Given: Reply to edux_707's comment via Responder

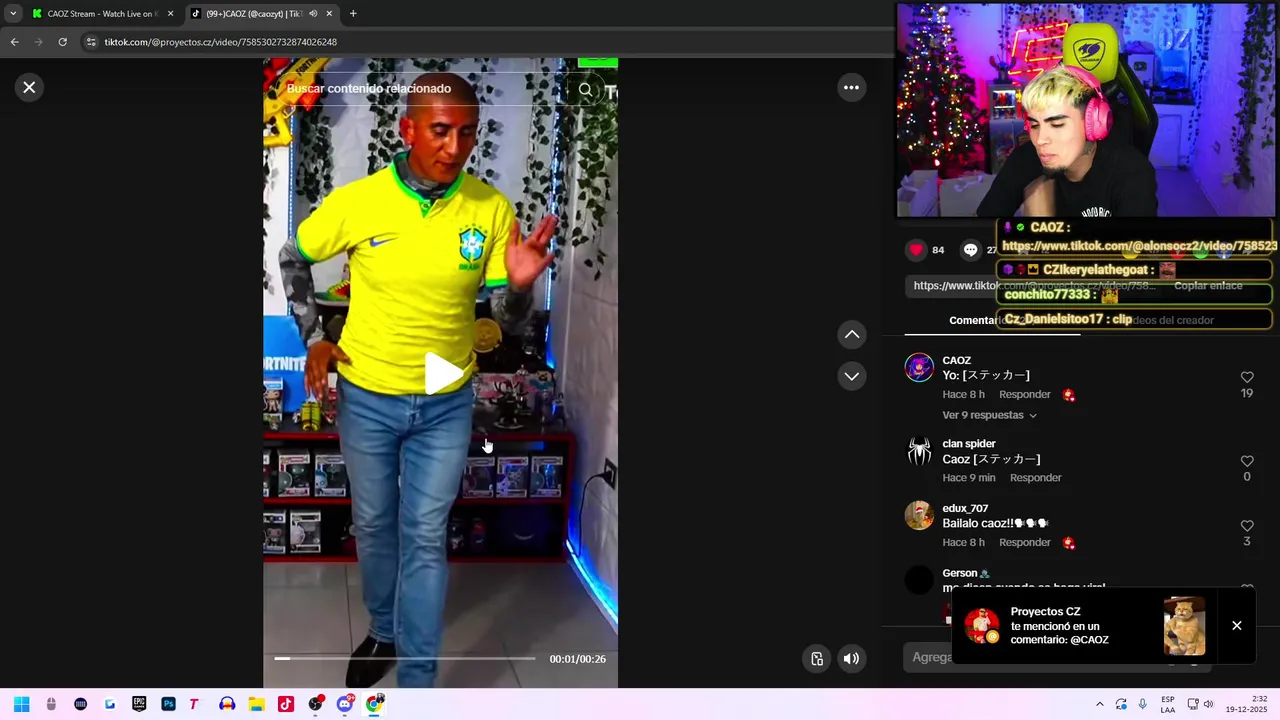Looking at the screenshot, I should tap(1025, 542).
